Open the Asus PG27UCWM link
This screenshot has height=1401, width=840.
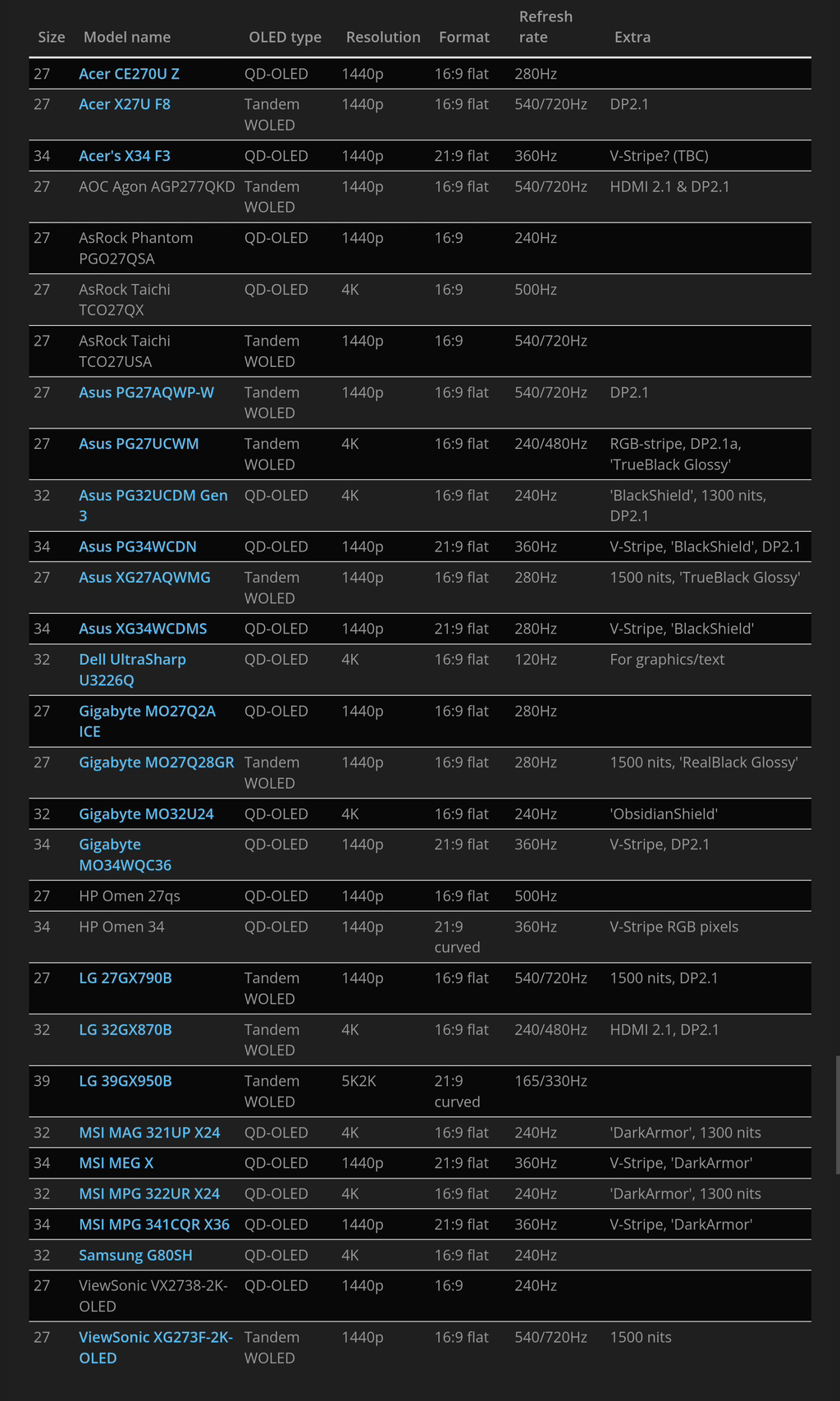[139, 444]
